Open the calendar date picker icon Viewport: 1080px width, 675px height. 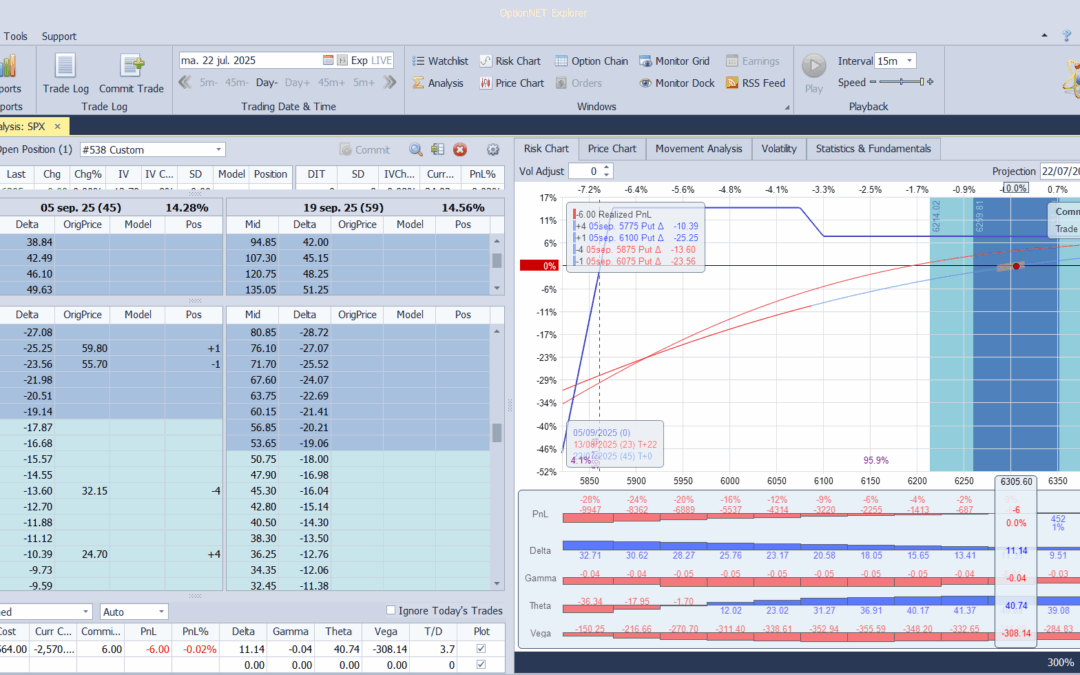pyautogui.click(x=329, y=61)
